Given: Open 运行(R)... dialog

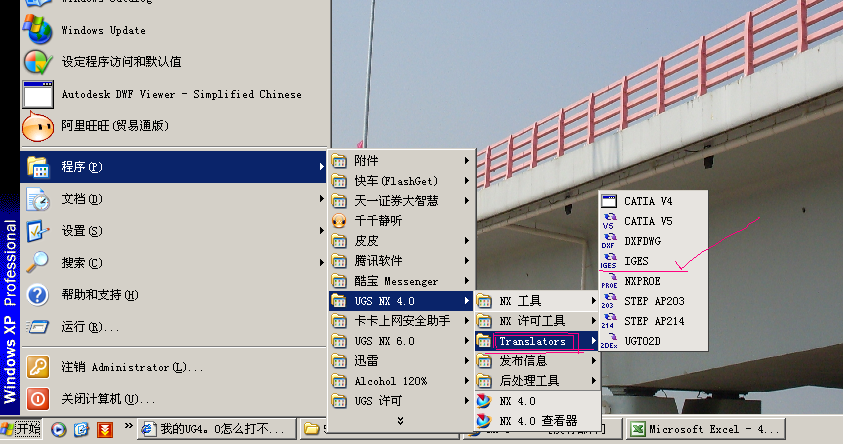Looking at the screenshot, I should coord(174,326).
